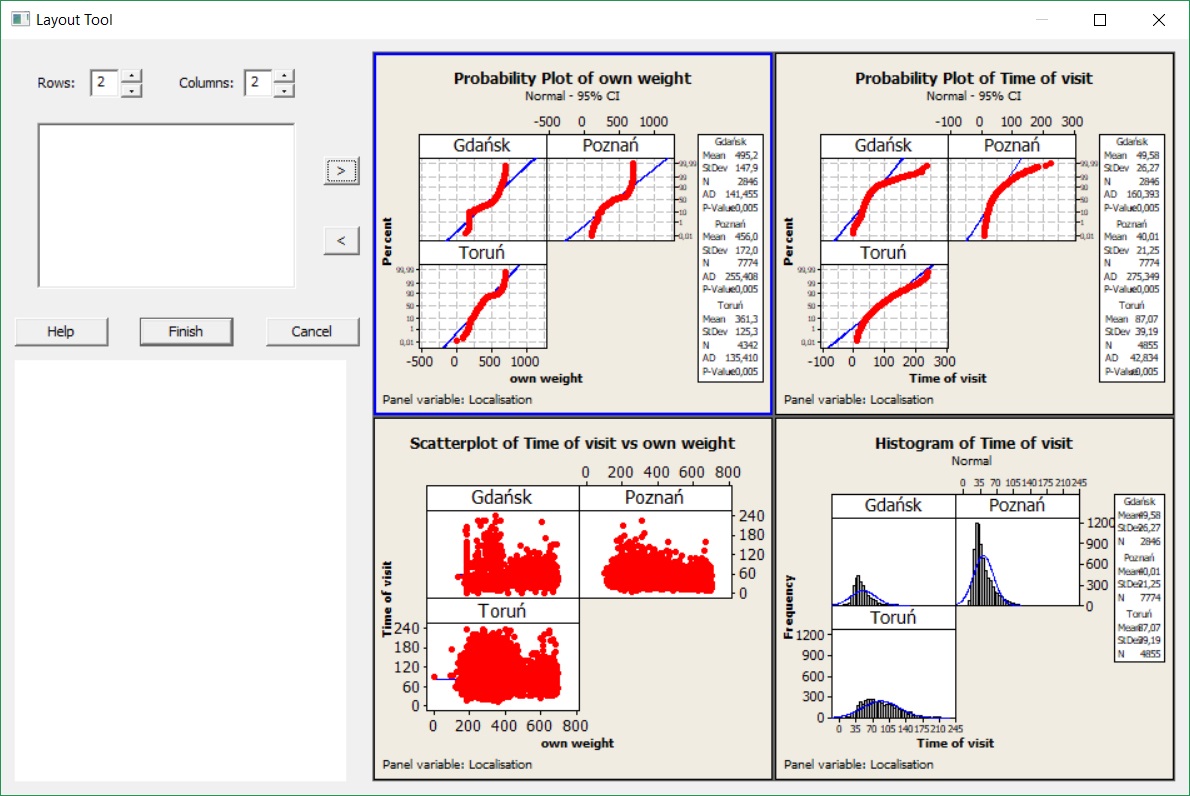Select Probability Plot of own weight cell
The image size is (1190, 796).
[x=572, y=233]
